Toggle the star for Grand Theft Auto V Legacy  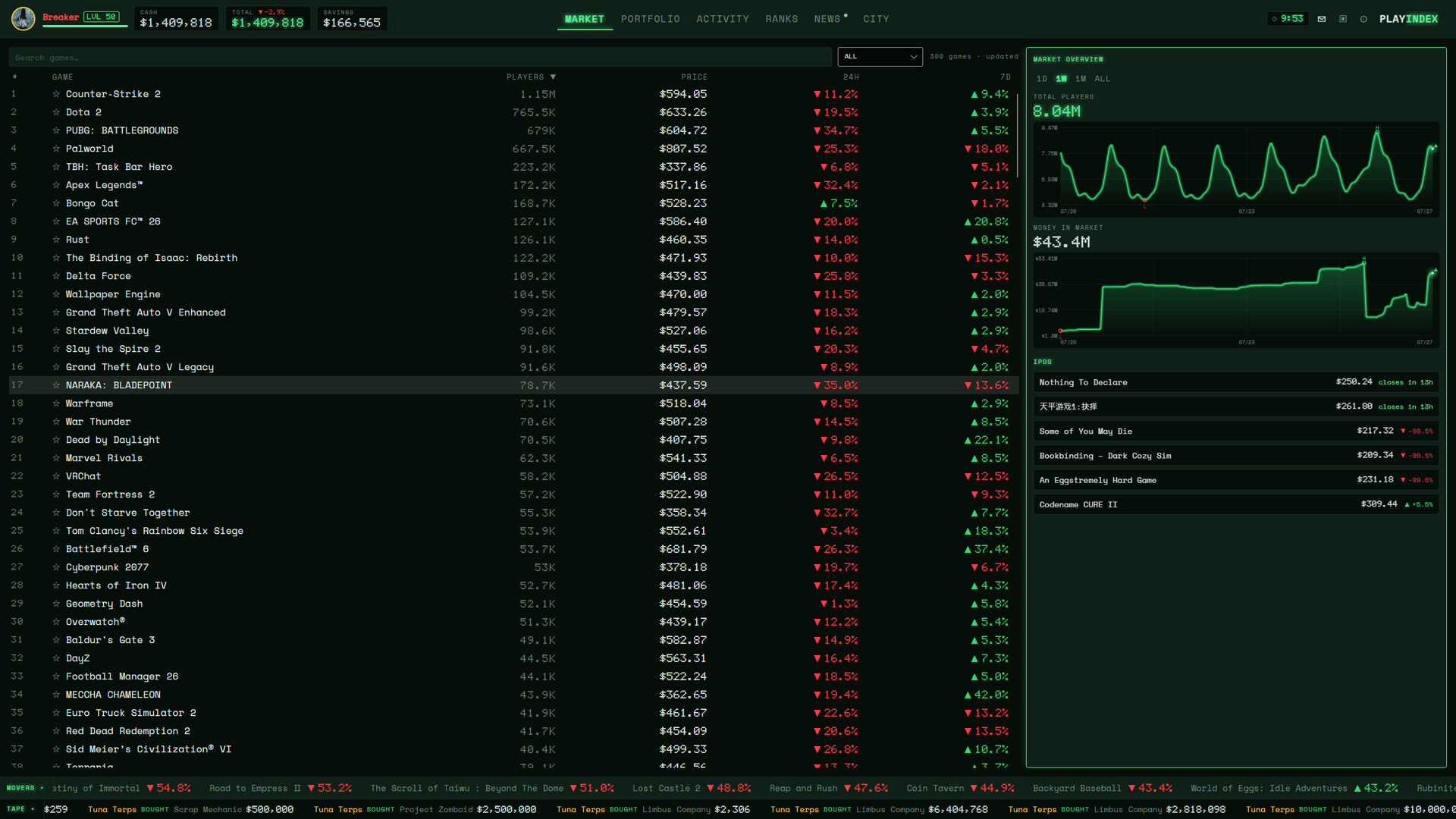(x=56, y=367)
